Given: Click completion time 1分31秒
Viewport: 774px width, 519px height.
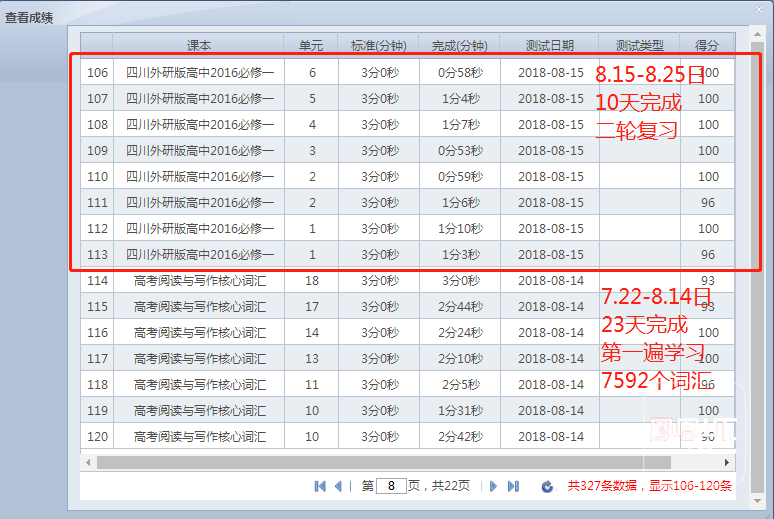Looking at the screenshot, I should coord(460,410).
